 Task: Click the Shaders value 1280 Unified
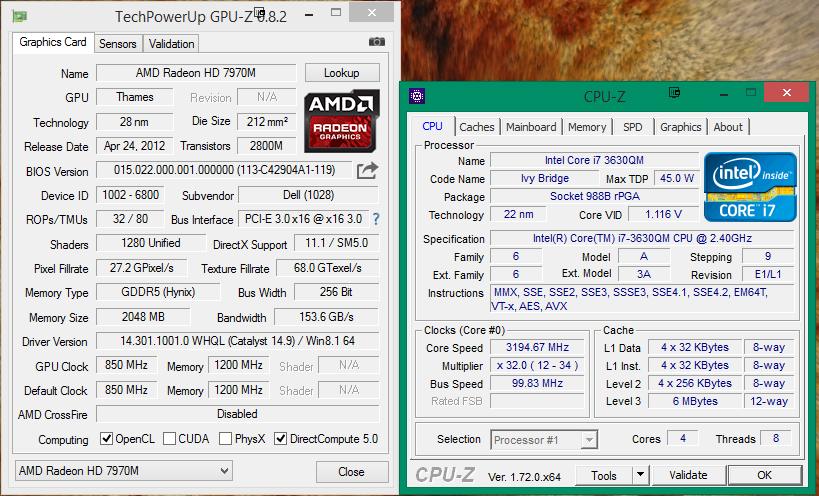coord(151,243)
